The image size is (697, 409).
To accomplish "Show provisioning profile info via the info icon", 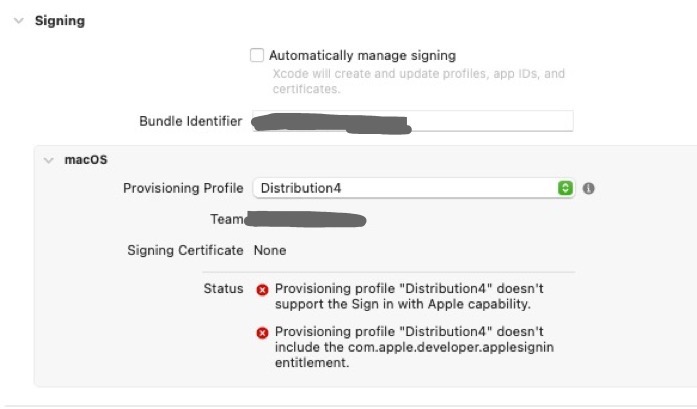I will tap(589, 188).
